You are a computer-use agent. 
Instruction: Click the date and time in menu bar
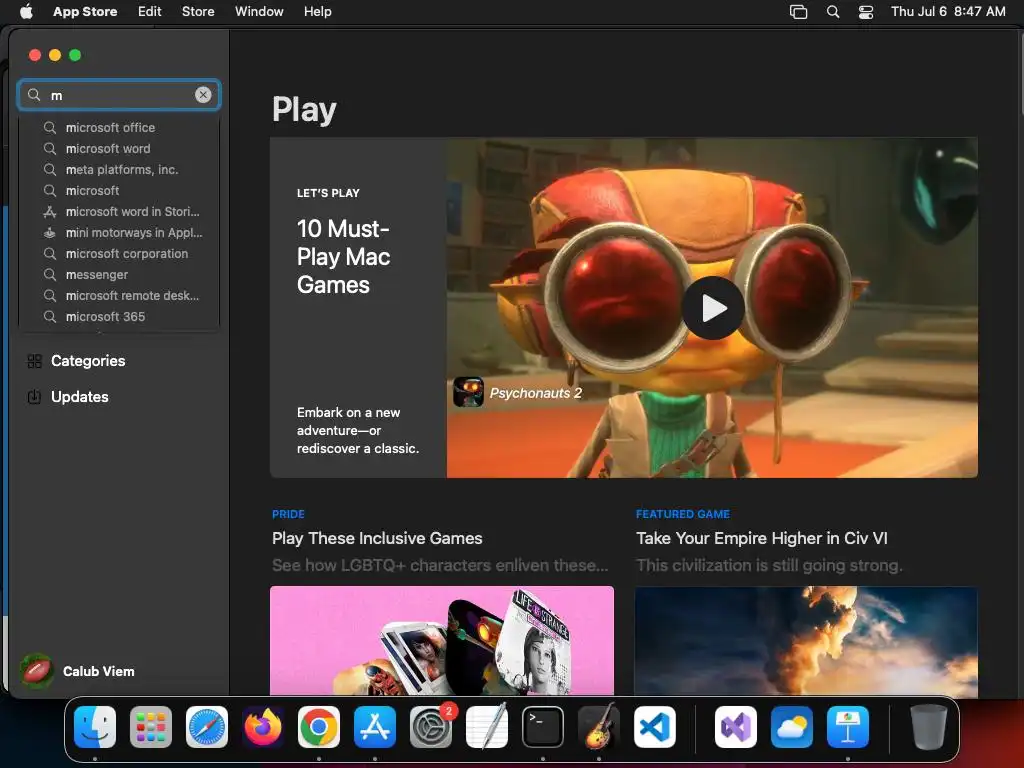(x=948, y=11)
